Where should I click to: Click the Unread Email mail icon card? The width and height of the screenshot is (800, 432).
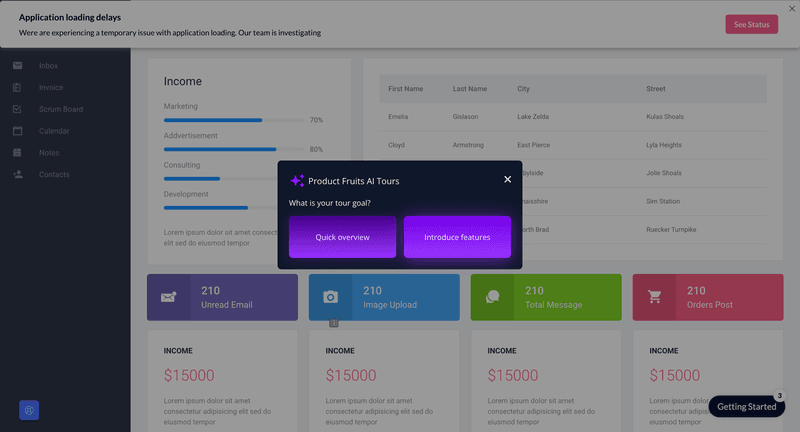(x=168, y=297)
